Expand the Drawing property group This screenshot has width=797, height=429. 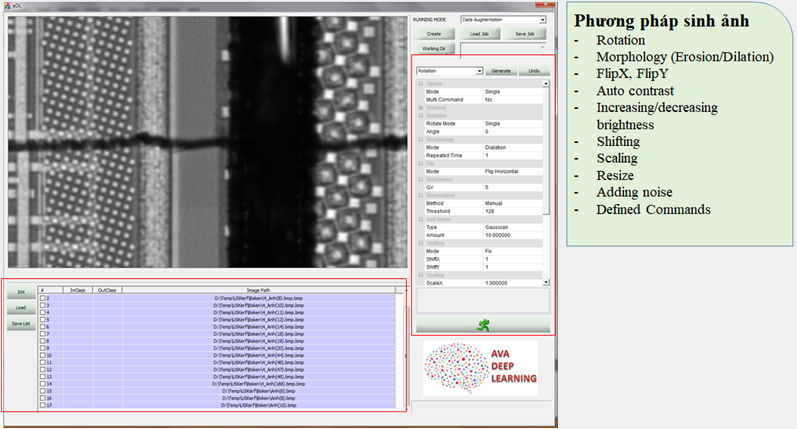tap(421, 108)
